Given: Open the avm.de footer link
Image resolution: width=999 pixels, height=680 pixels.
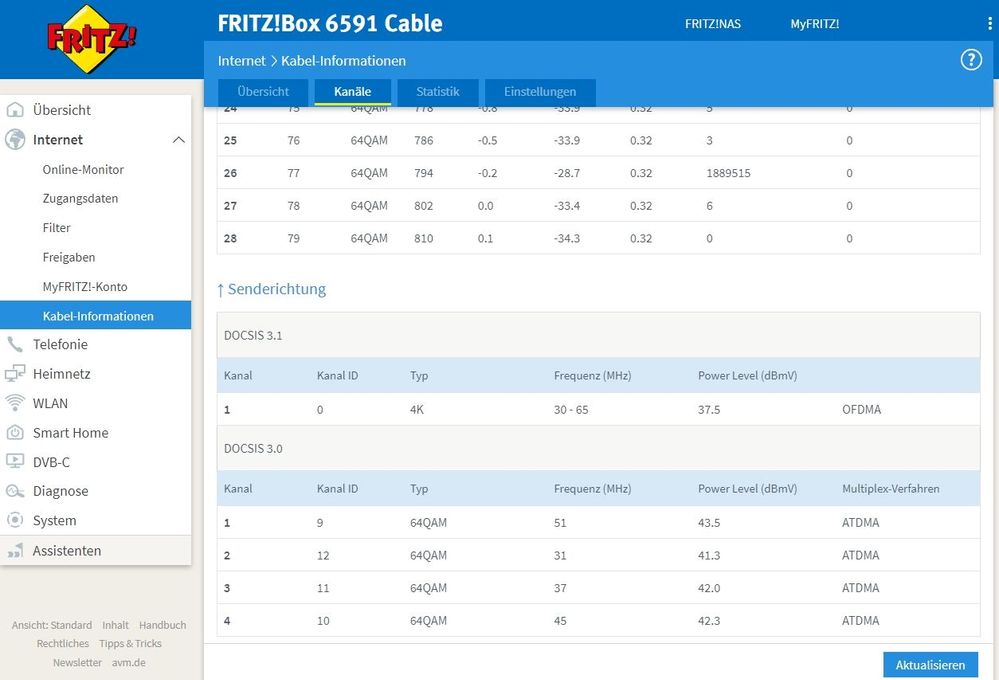Looking at the screenshot, I should tap(129, 663).
